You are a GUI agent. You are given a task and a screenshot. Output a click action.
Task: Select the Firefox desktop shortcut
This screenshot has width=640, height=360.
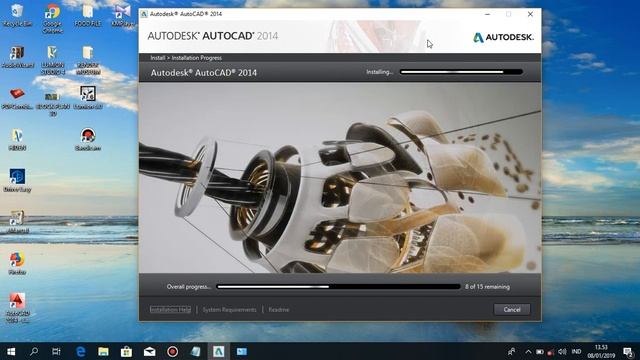[x=17, y=263]
